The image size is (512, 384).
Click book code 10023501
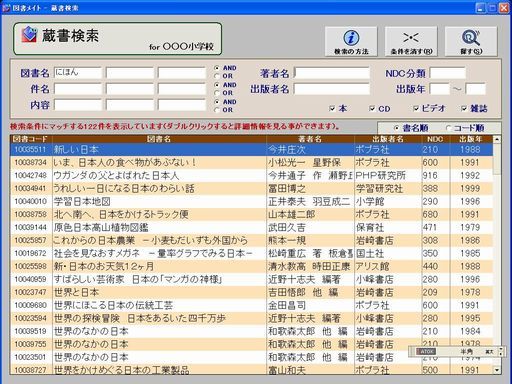[30, 357]
